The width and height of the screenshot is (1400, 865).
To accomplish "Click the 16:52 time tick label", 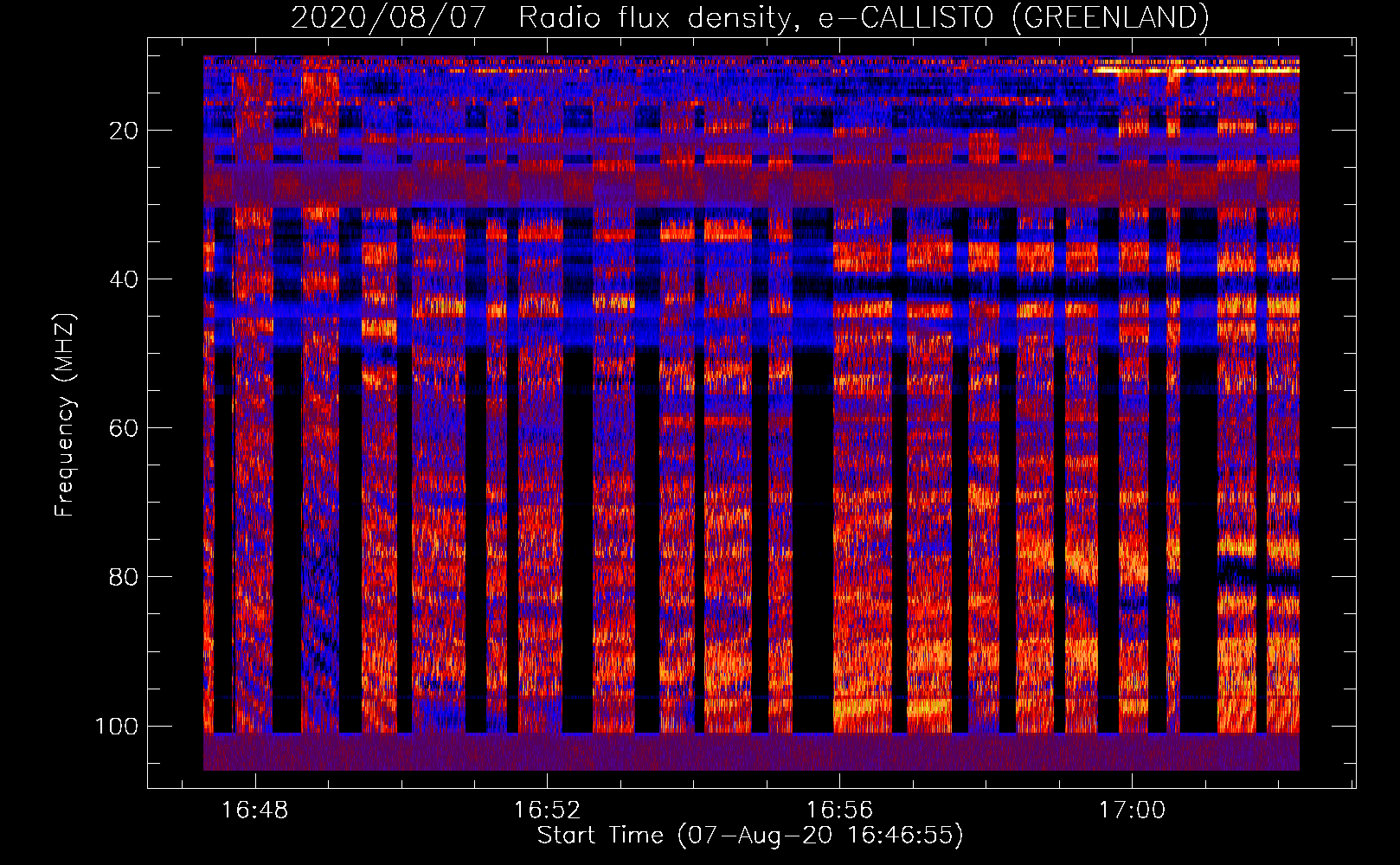I will pyautogui.click(x=547, y=811).
